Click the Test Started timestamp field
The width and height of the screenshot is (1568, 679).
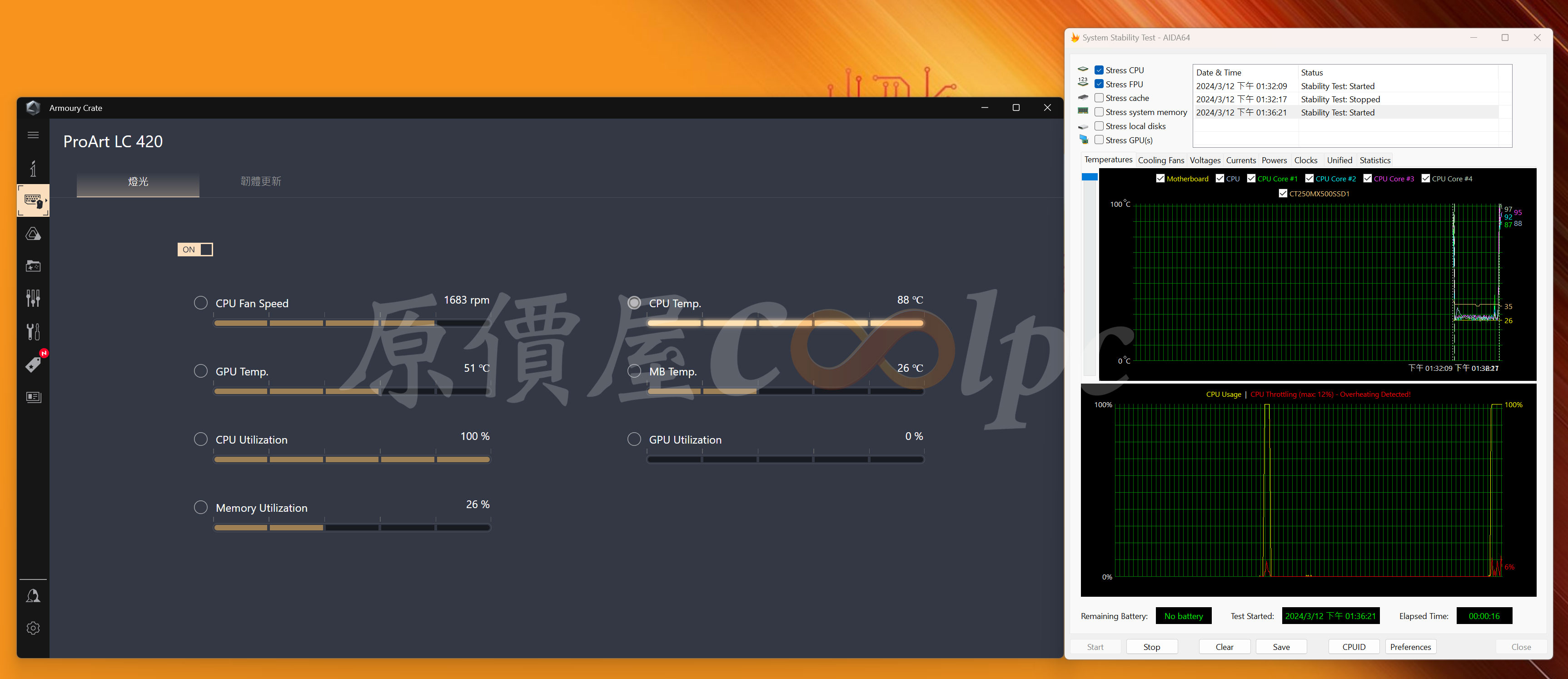coord(1330,616)
